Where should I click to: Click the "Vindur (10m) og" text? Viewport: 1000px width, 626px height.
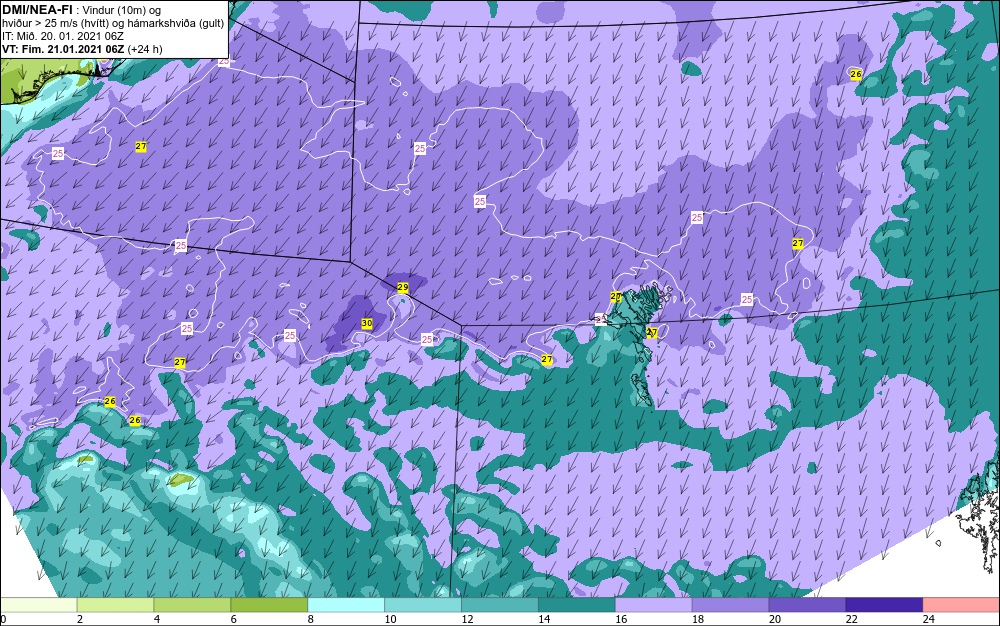(122, 10)
